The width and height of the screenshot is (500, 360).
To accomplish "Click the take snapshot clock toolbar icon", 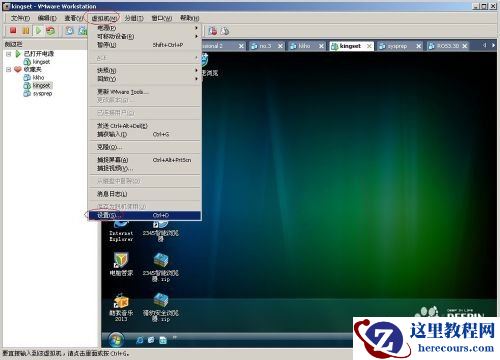I will pyautogui.click(x=69, y=31).
